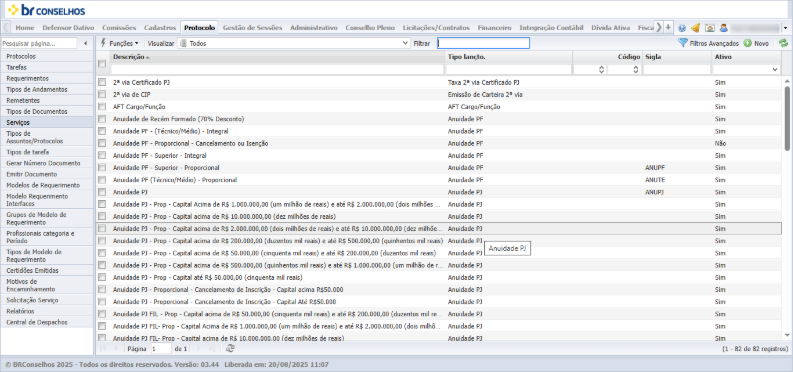This screenshot has height=372, width=793.
Task: Open the Gestão de Sessões tab
Action: click(252, 27)
